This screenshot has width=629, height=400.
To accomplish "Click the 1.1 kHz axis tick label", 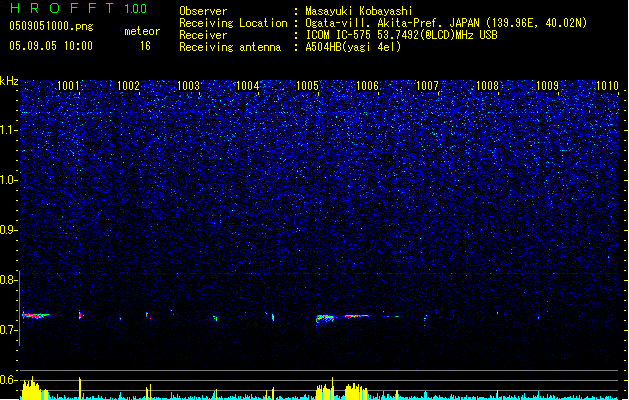I will coord(8,130).
